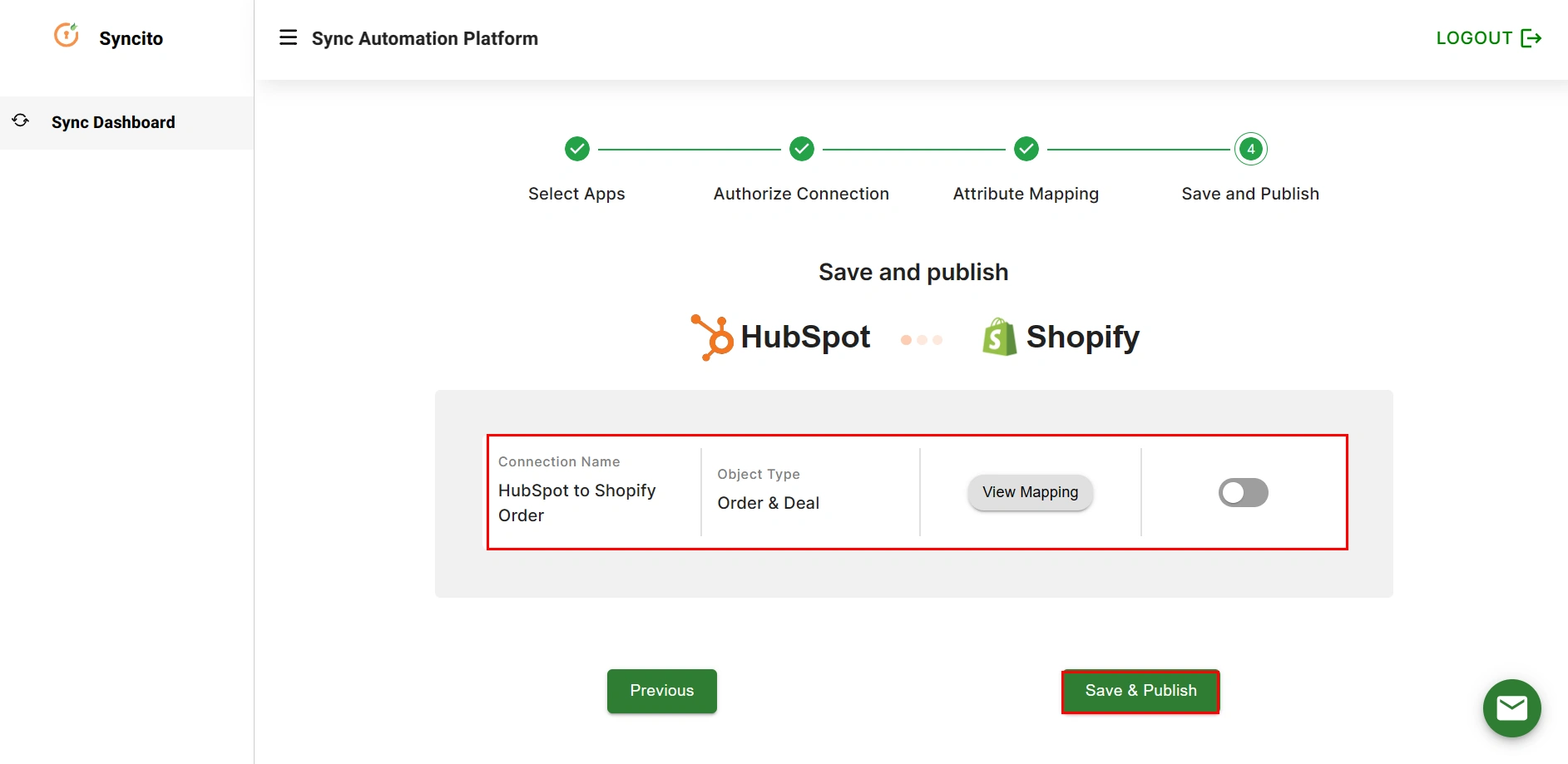Click the sync refresh icon beside Sync Dashboard
This screenshot has height=764, width=1568.
click(20, 121)
